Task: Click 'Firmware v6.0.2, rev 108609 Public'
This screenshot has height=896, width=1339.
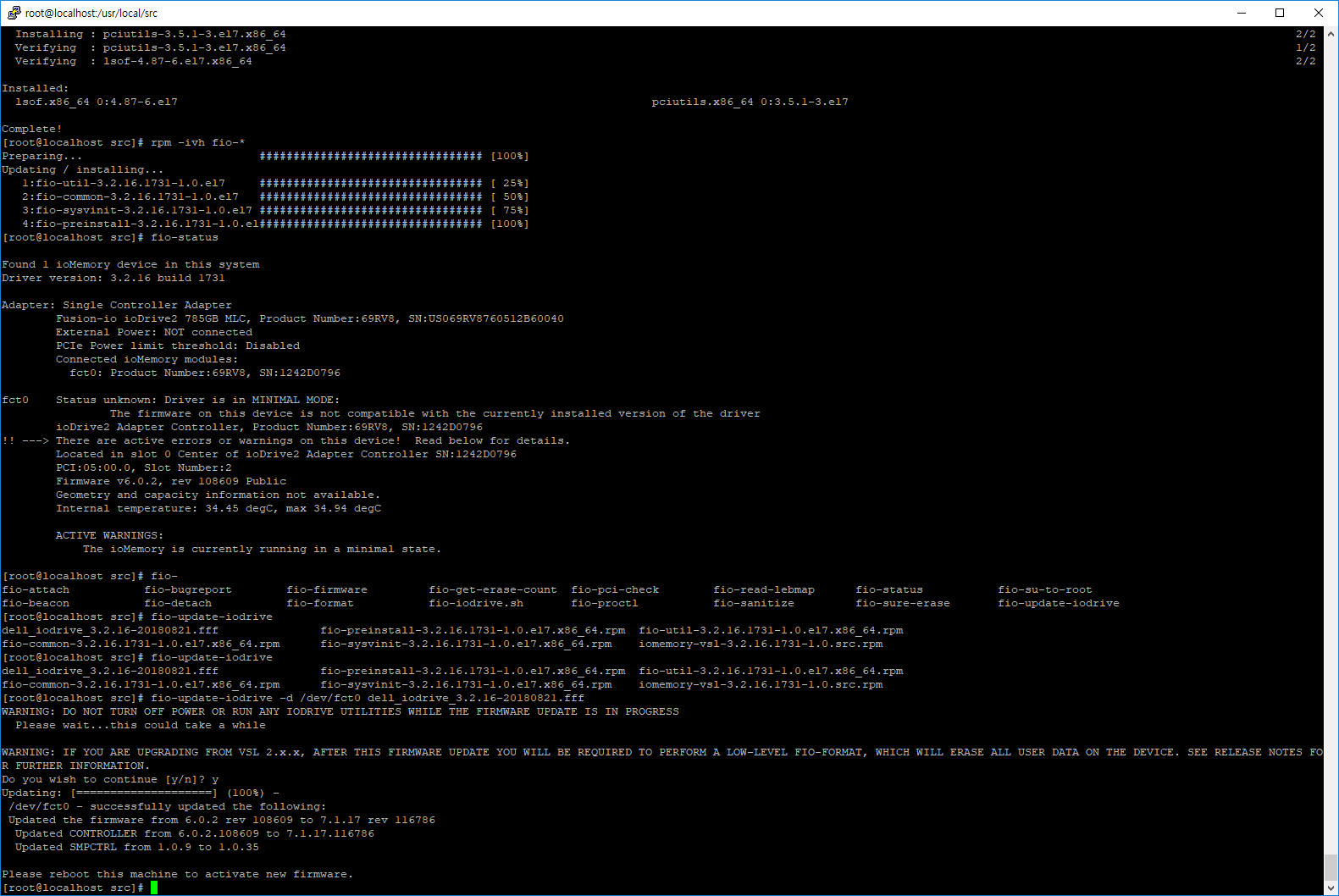Action: tap(171, 481)
